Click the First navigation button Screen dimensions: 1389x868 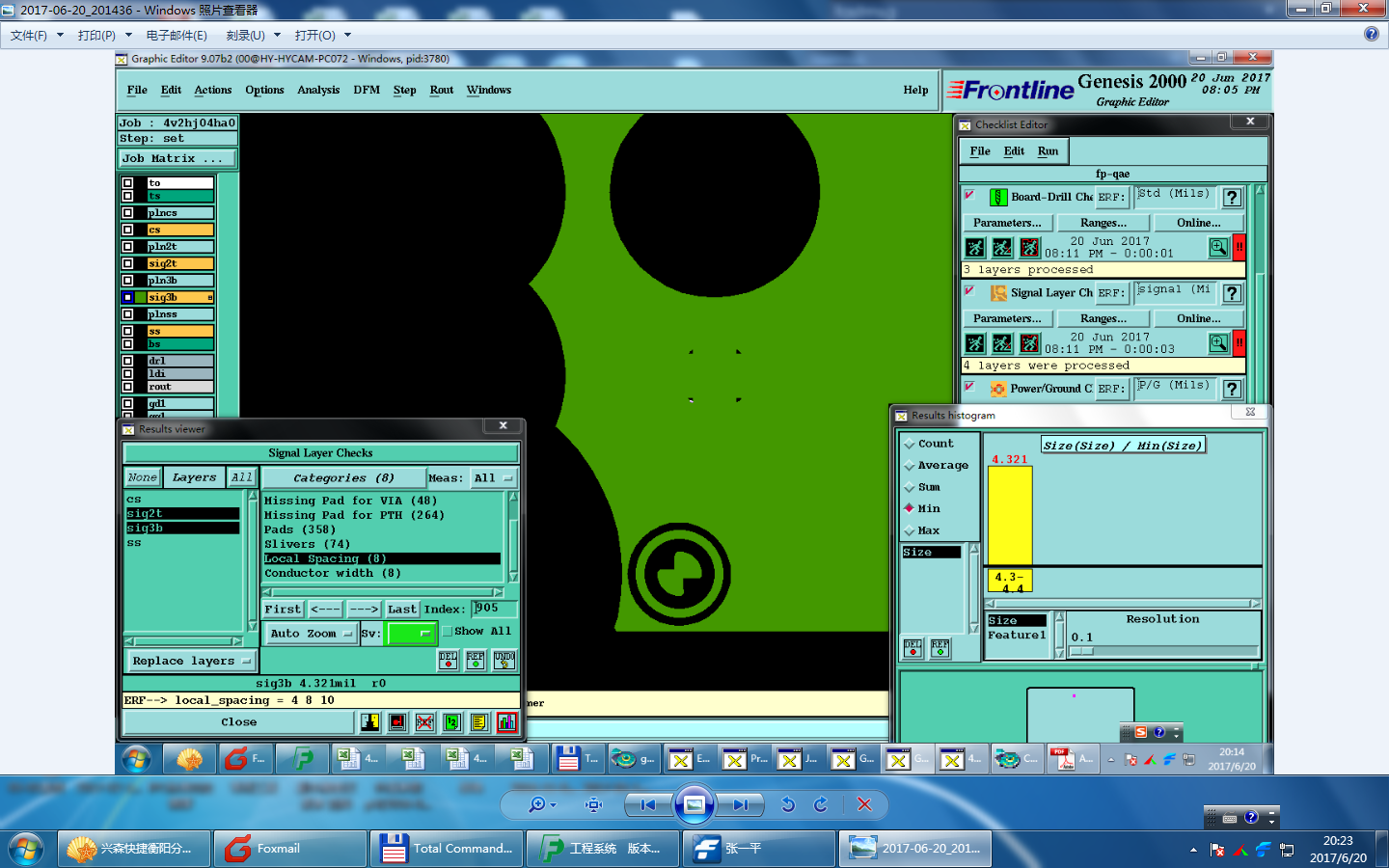tap(284, 610)
